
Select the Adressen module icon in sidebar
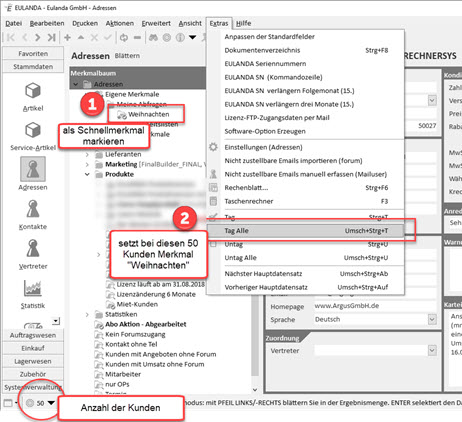click(x=33, y=169)
